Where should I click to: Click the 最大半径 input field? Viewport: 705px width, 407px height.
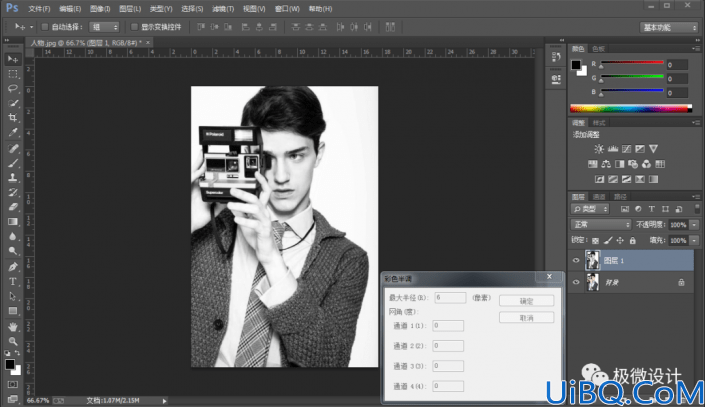(x=450, y=298)
